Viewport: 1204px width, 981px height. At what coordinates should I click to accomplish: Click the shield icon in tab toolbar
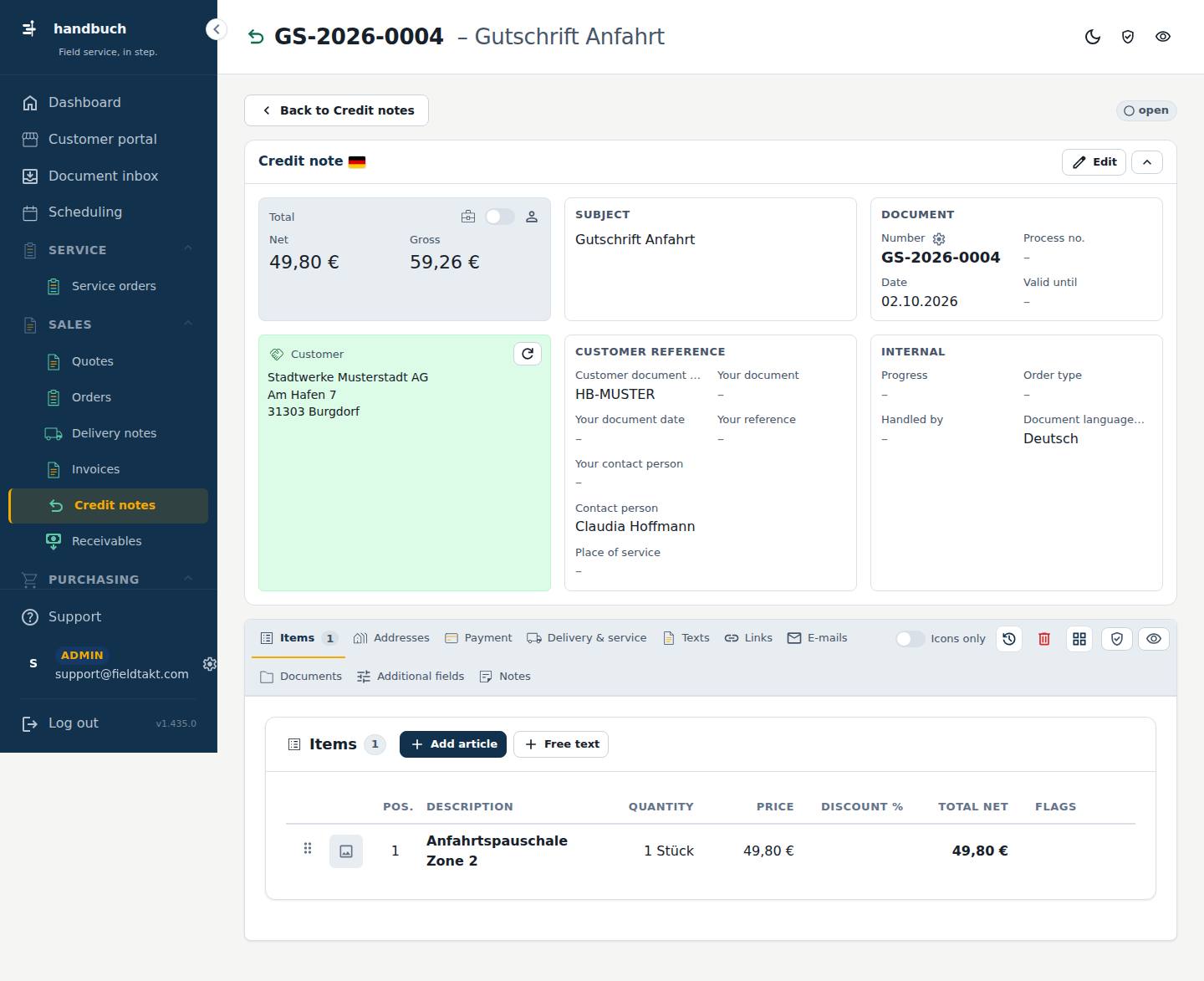click(x=1117, y=639)
